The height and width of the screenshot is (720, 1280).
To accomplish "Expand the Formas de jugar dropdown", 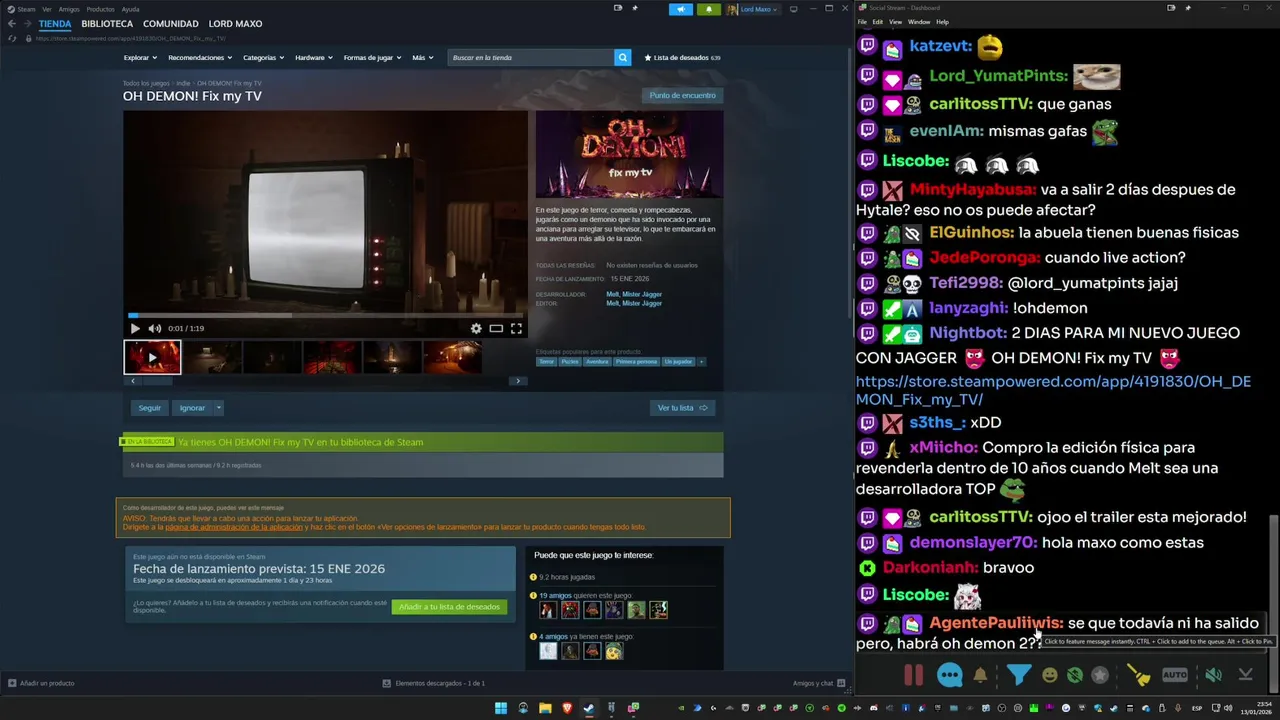I will coord(372,58).
